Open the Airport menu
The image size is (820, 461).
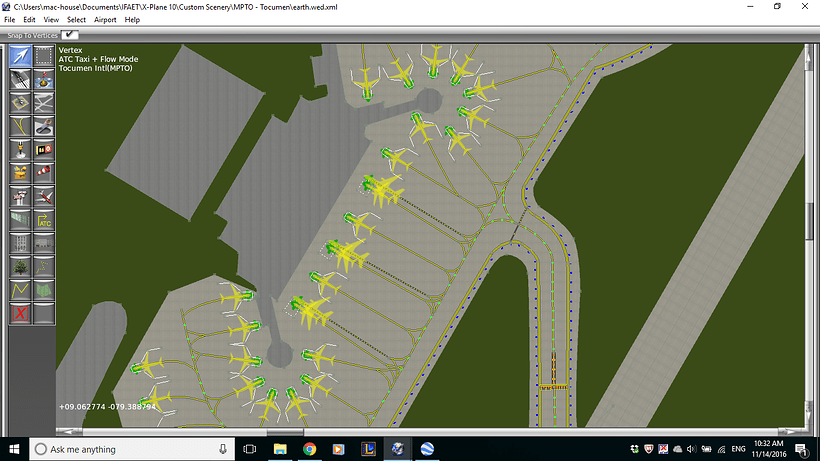(x=105, y=20)
